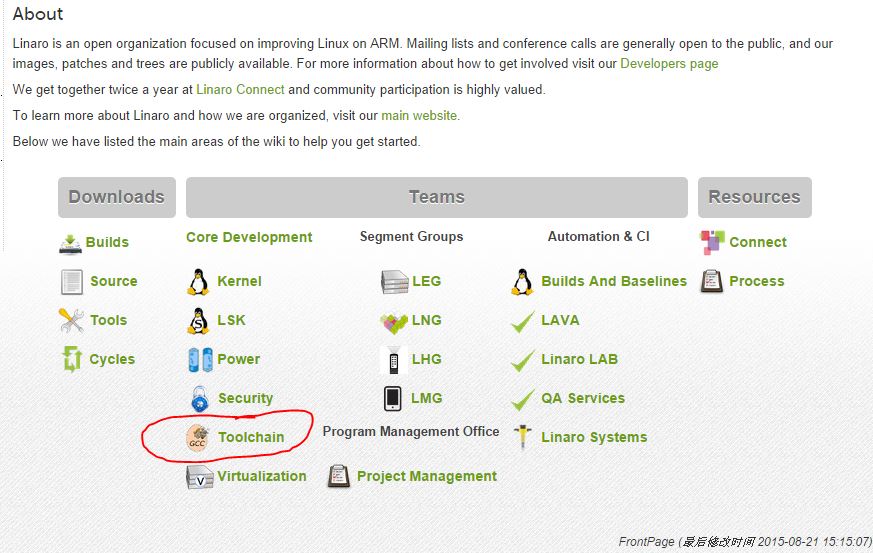
Task: Visit the main website link
Action: coord(419,116)
